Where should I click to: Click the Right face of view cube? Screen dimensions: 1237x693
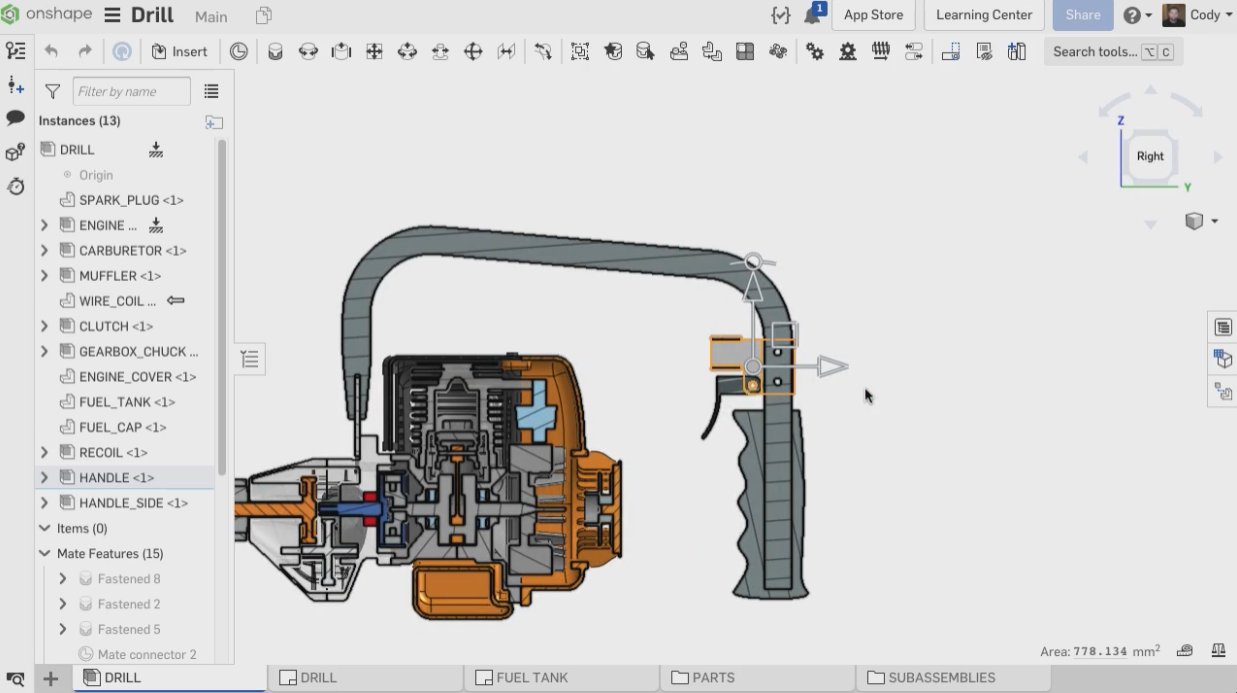(1150, 156)
